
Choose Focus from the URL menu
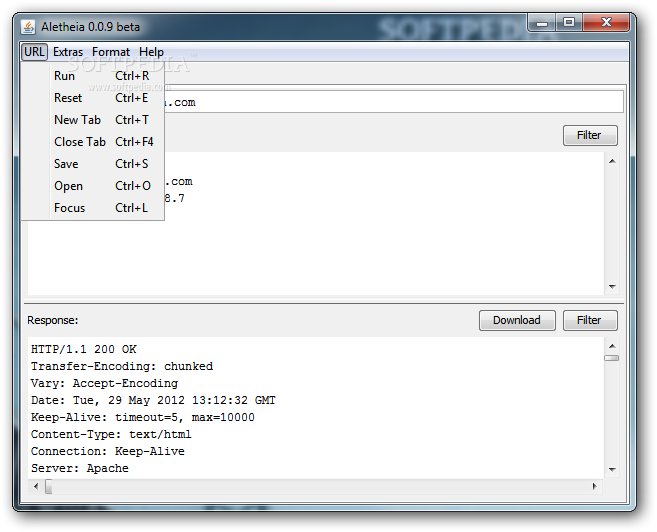(93, 208)
